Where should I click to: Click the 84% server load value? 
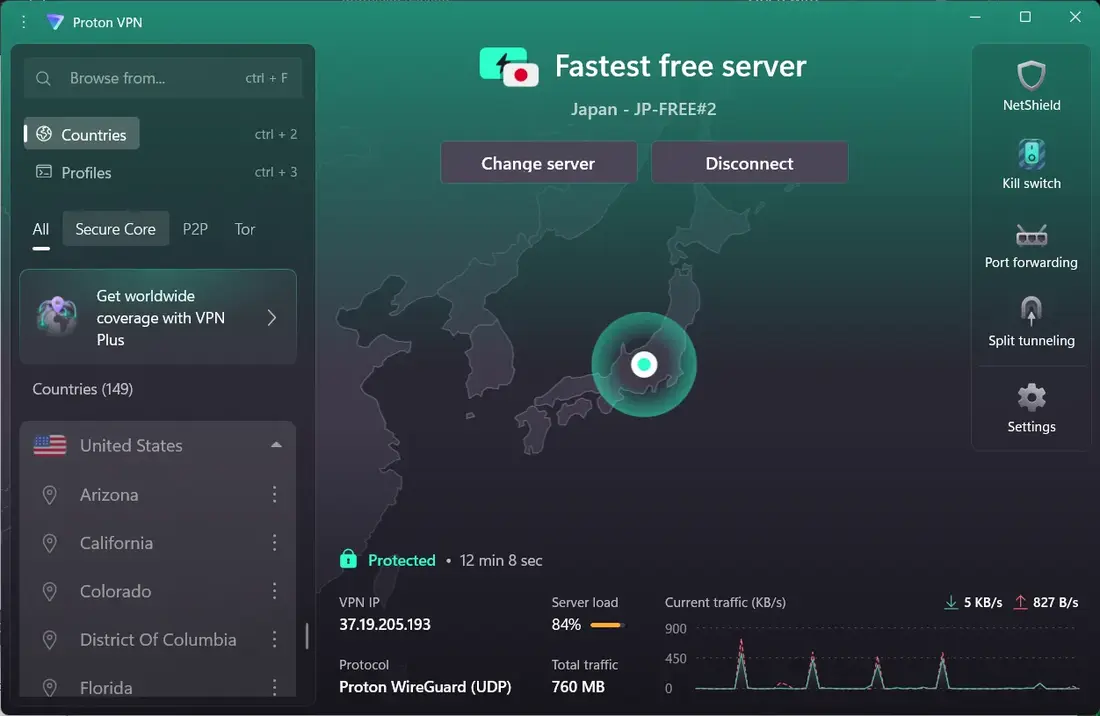[566, 624]
